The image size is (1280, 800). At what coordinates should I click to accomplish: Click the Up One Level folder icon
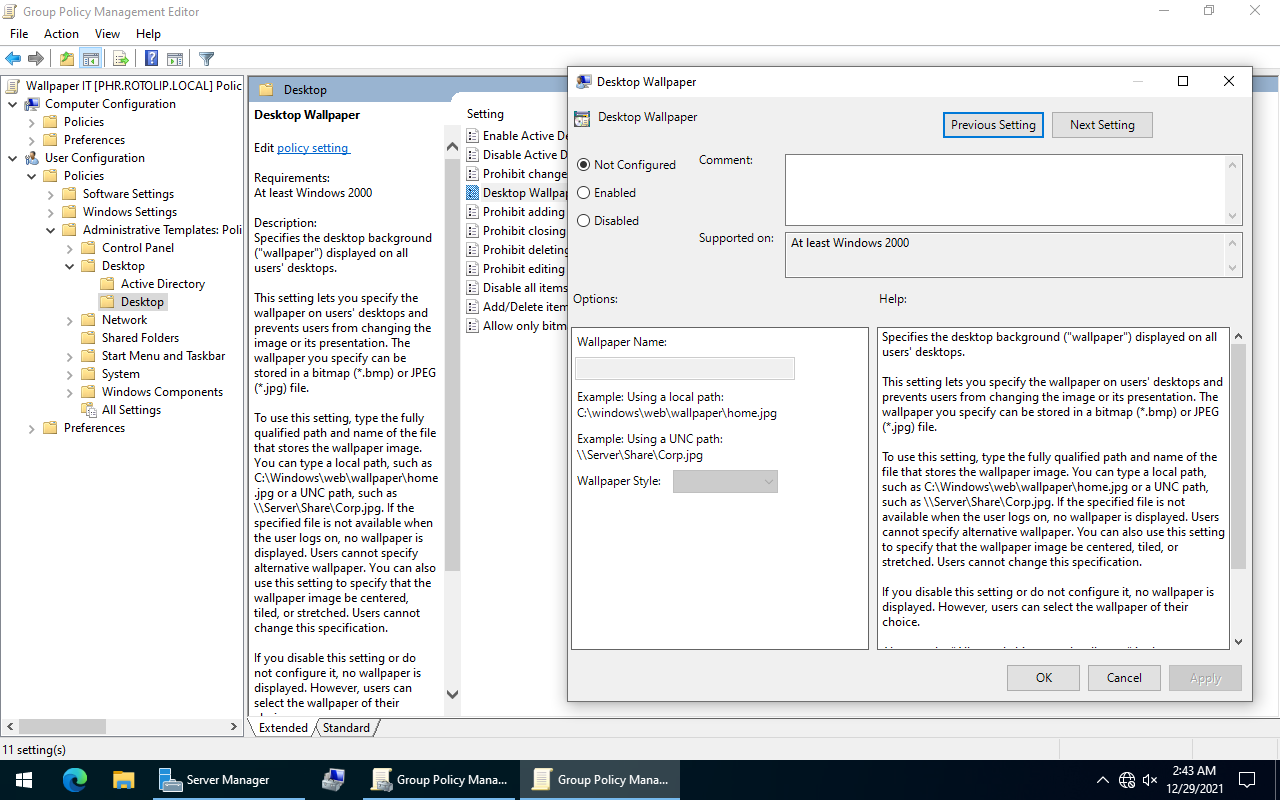pos(66,59)
